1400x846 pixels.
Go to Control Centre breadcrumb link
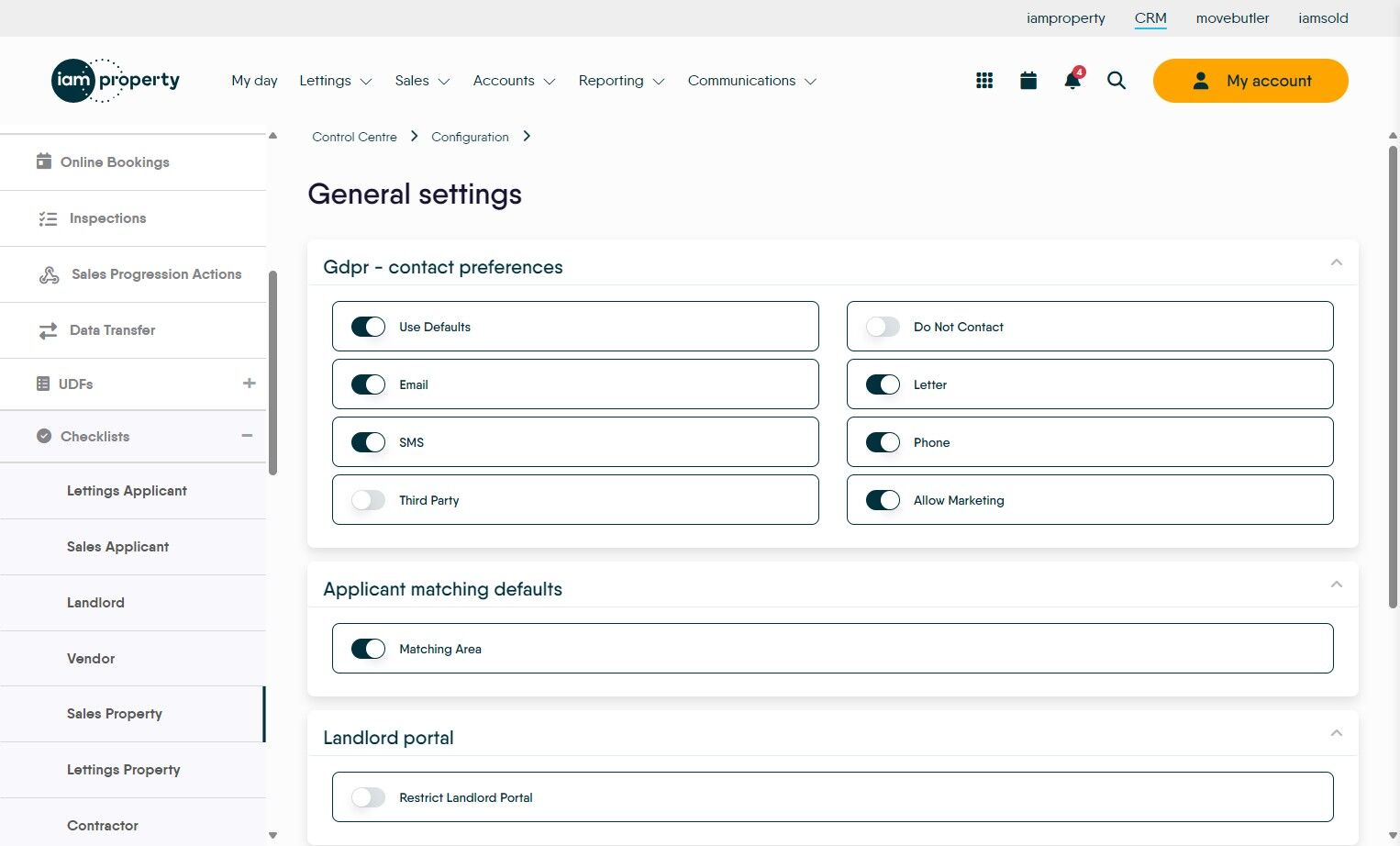[x=354, y=137]
